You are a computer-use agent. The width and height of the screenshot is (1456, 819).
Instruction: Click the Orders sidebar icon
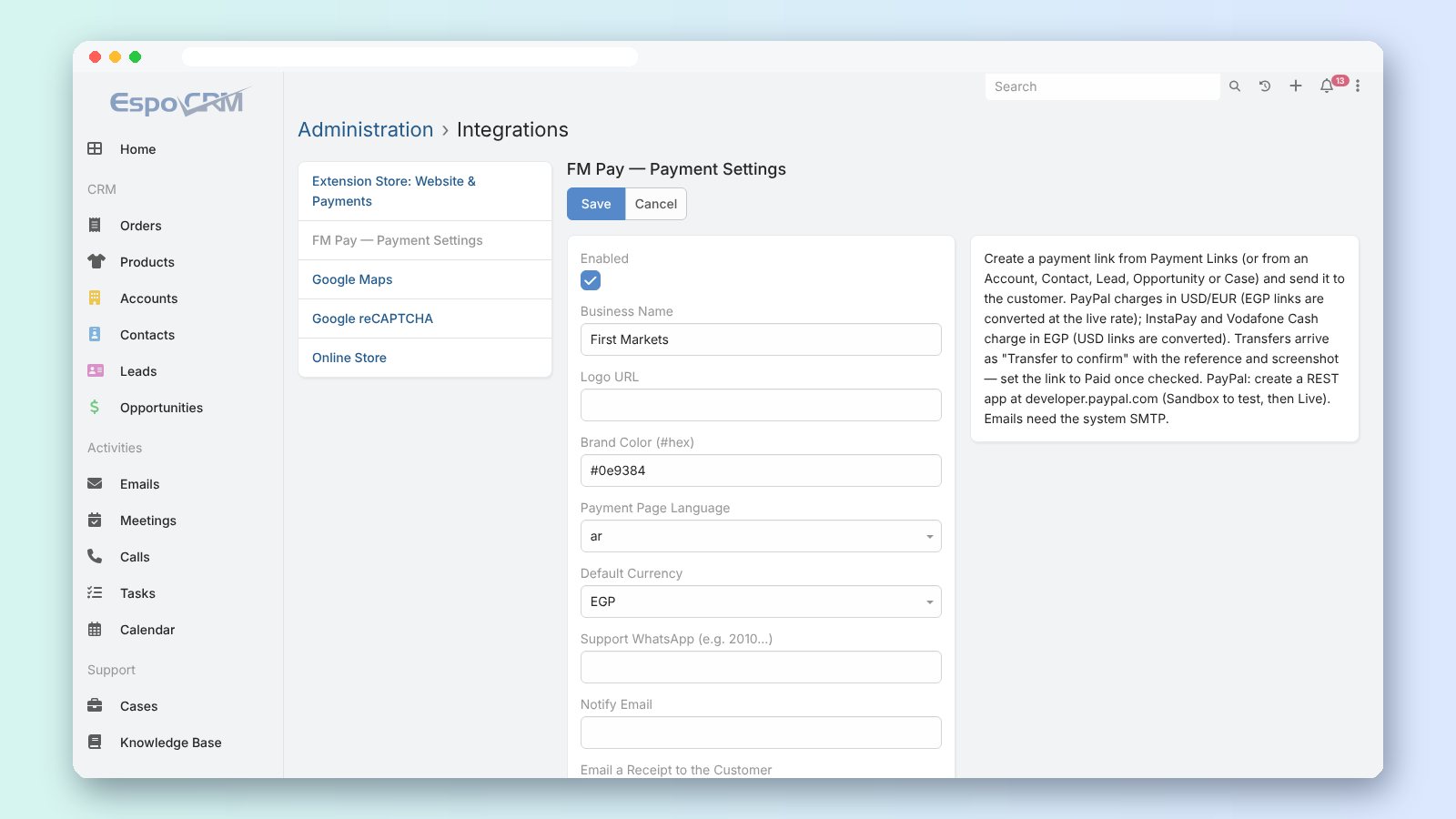(x=95, y=225)
